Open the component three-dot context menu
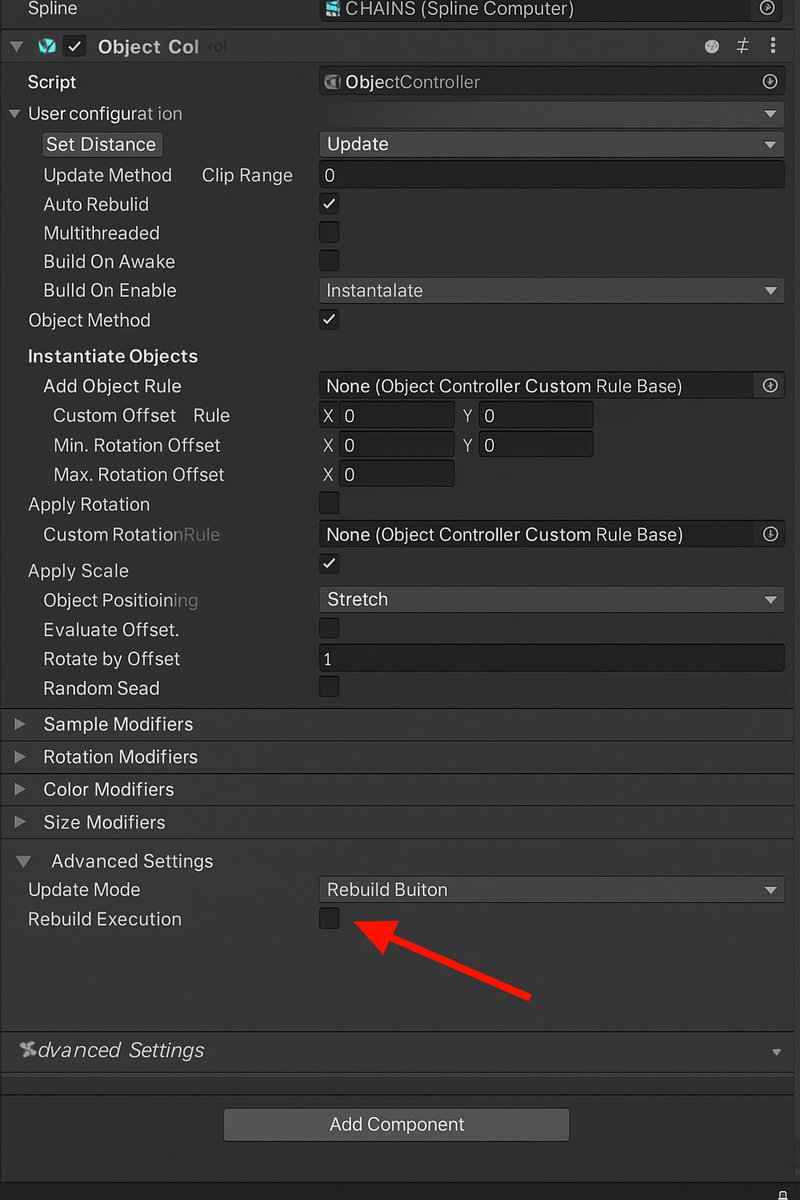Image resolution: width=800 pixels, height=1200 pixels. (773, 46)
